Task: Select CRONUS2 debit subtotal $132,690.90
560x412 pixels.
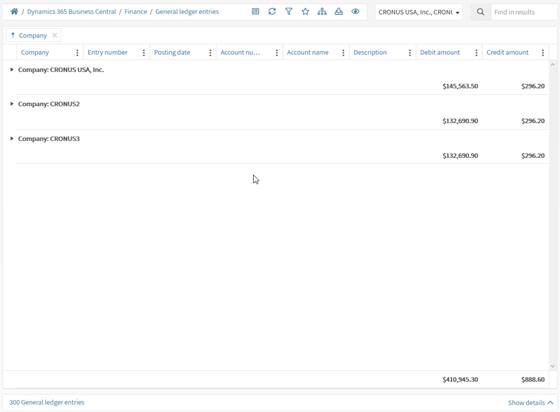Action: pyautogui.click(x=460, y=121)
